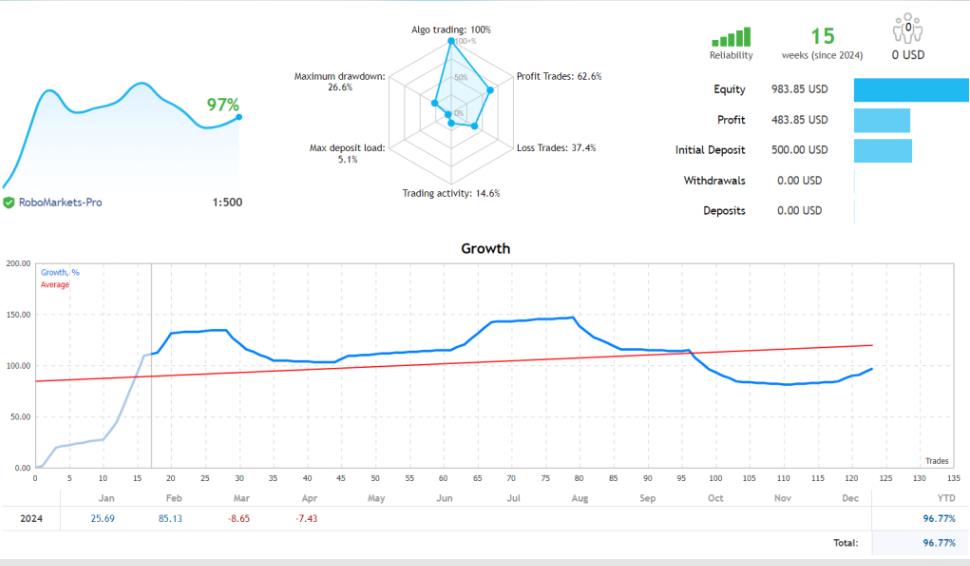Screen dimensions: 970x566
Task: Open the RoboMarkets-Pro broker link
Action: [x=59, y=202]
